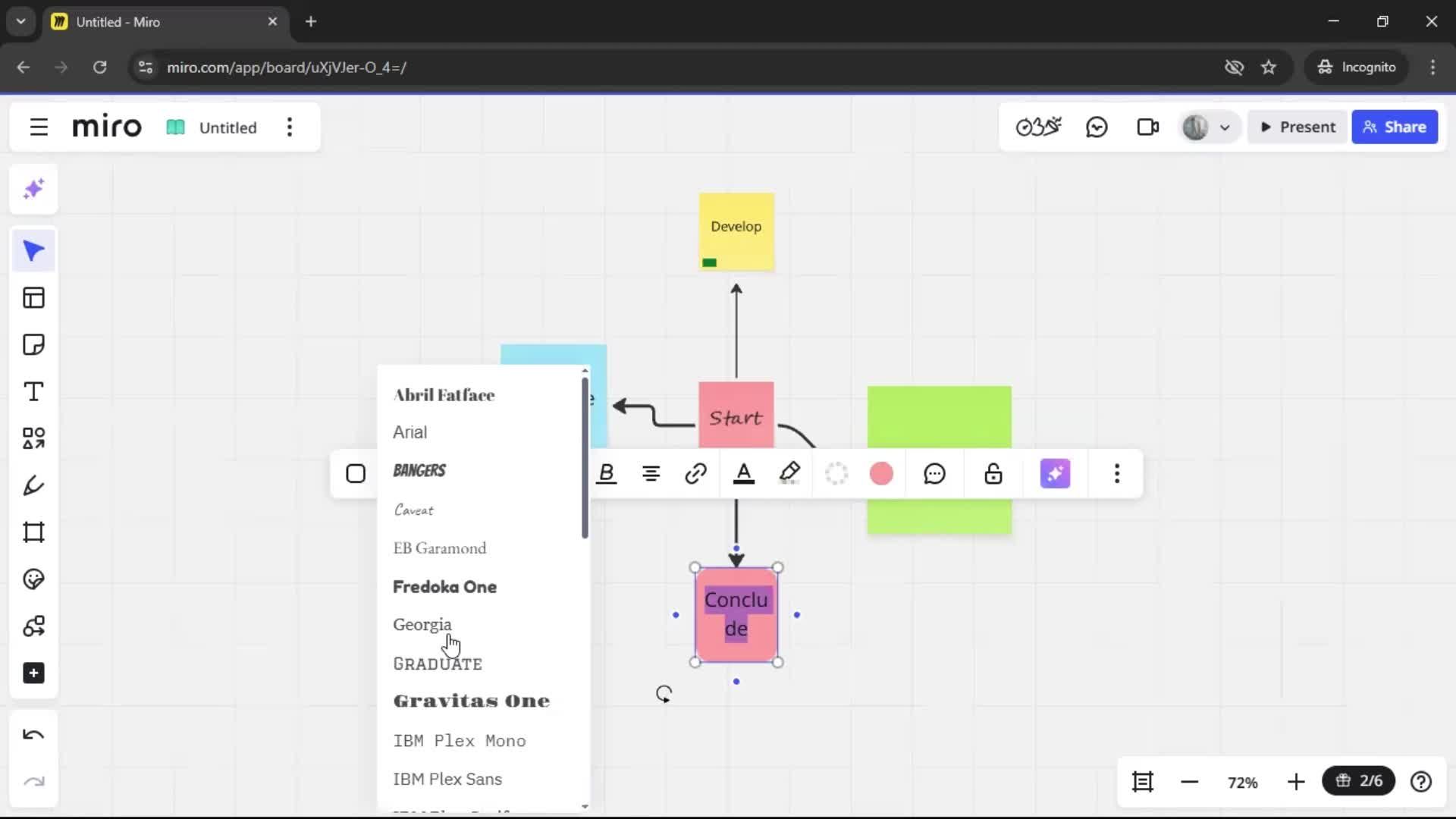Open Miro AI for selected shape
Viewport: 1456px width, 819px height.
1055,474
